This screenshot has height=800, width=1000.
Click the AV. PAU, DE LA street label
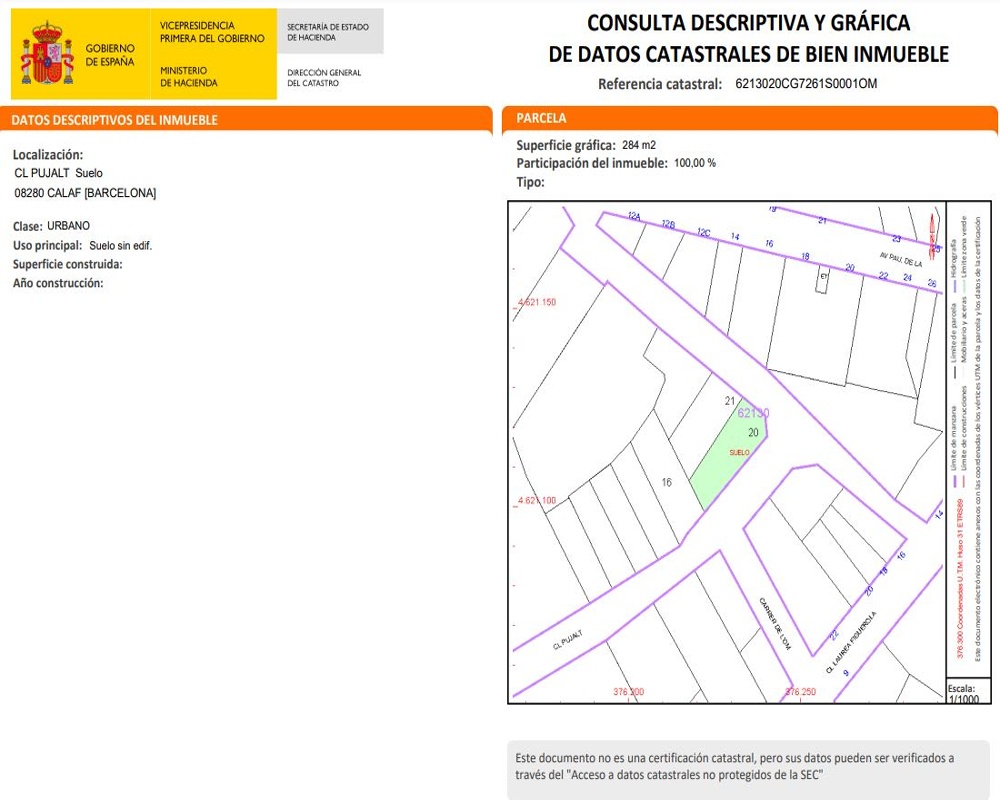tap(901, 259)
